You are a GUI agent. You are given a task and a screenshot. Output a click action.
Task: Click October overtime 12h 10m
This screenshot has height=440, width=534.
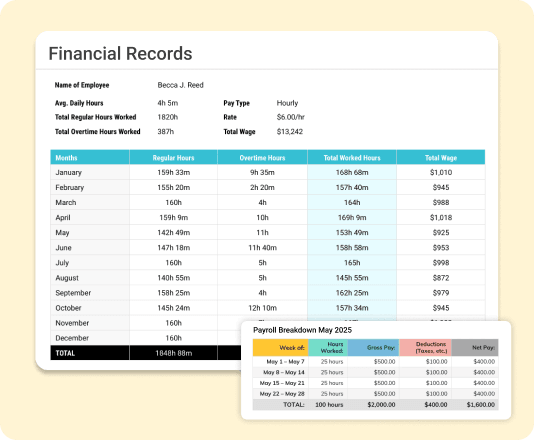pyautogui.click(x=262, y=308)
